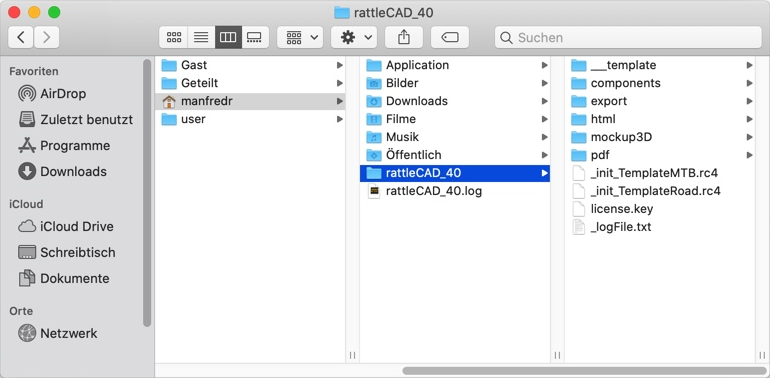Click the folder icon next to mockup3D
The width and height of the screenshot is (770, 378).
tap(579, 137)
